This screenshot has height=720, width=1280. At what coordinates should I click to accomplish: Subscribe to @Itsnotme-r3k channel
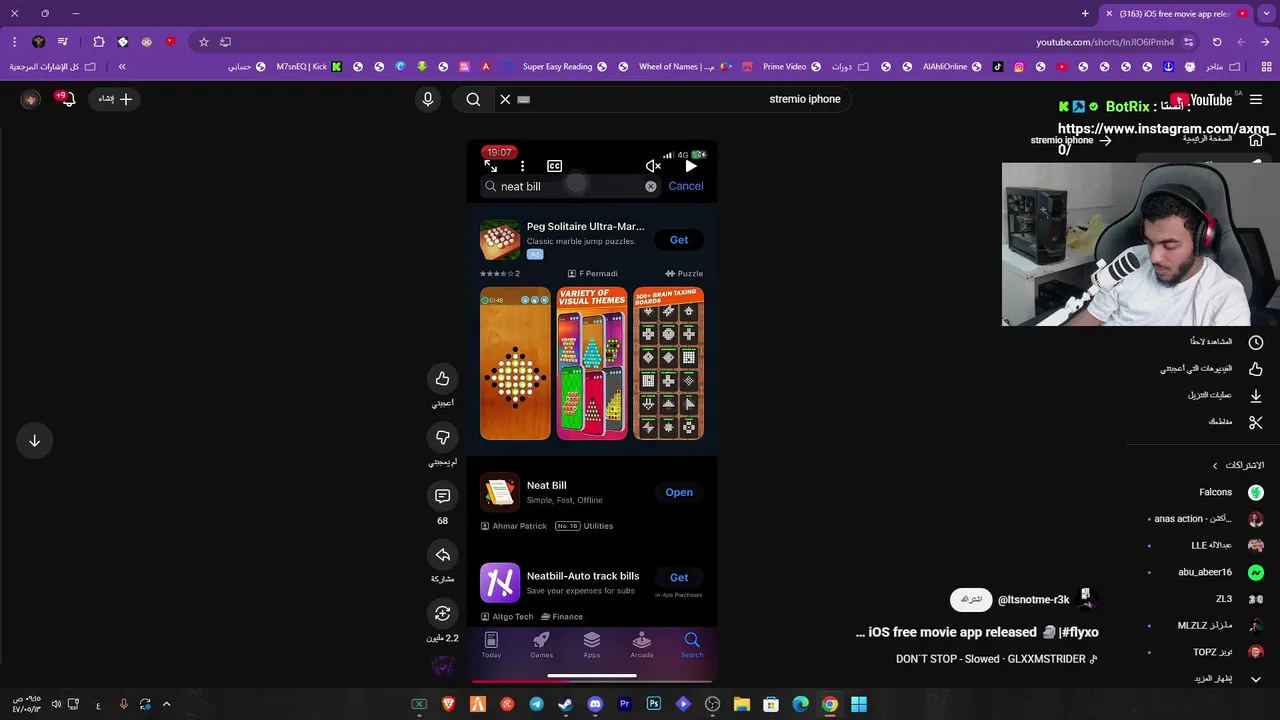[x=971, y=600]
